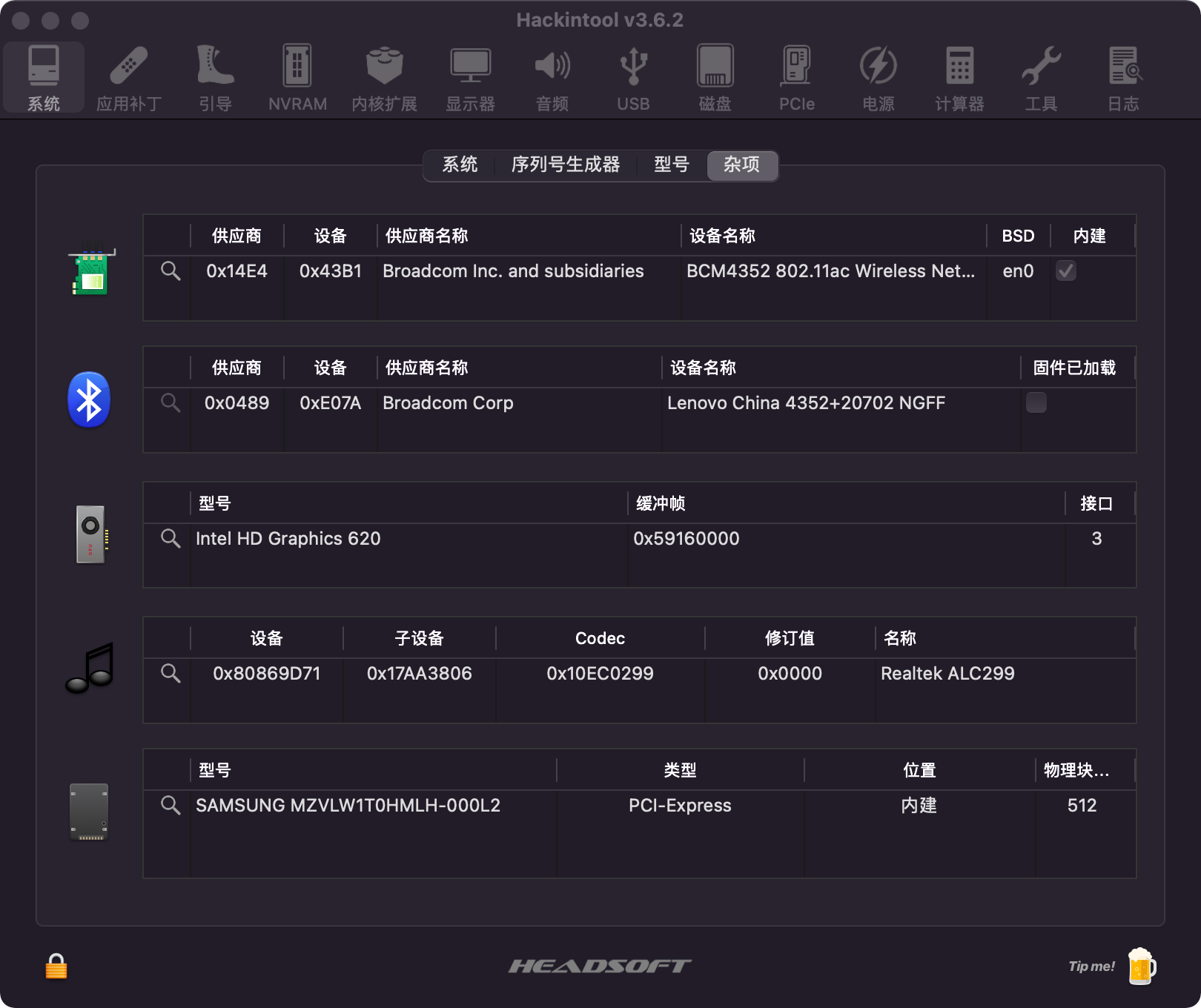Click the 位置 column header
Image resolution: width=1201 pixels, height=1008 pixels.
point(919,770)
